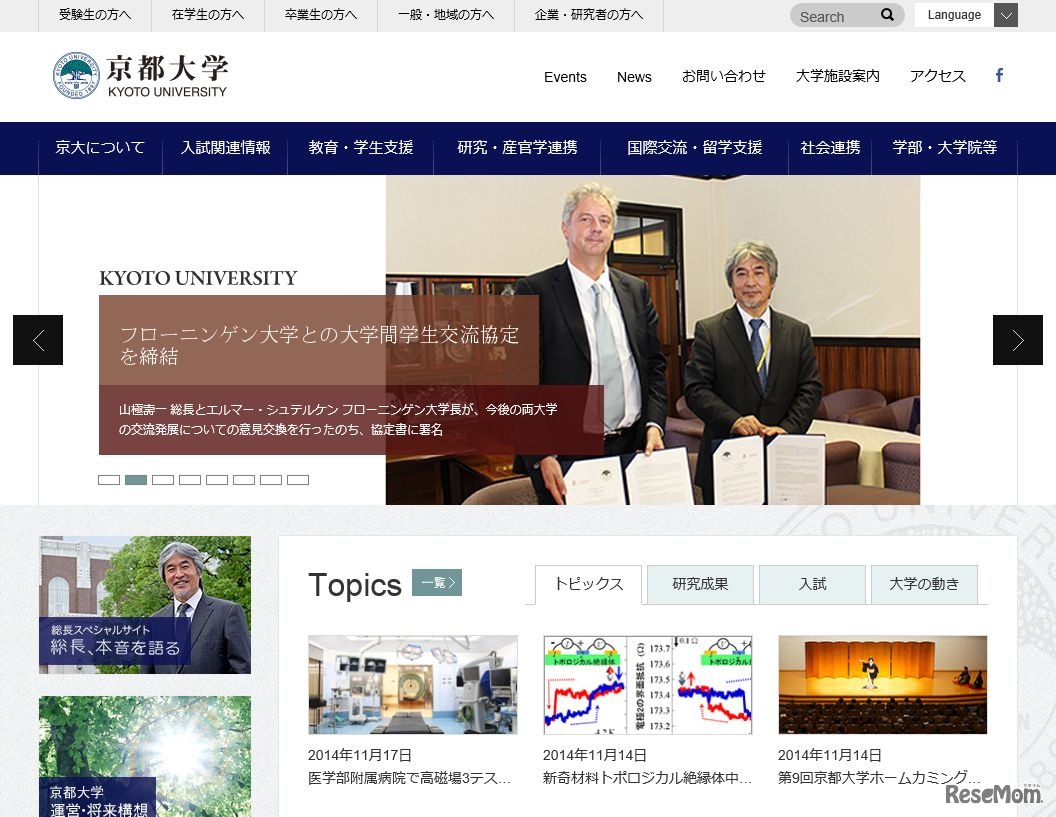Jump to the last slide via its dot
Image resolution: width=1056 pixels, height=817 pixels.
[x=298, y=479]
